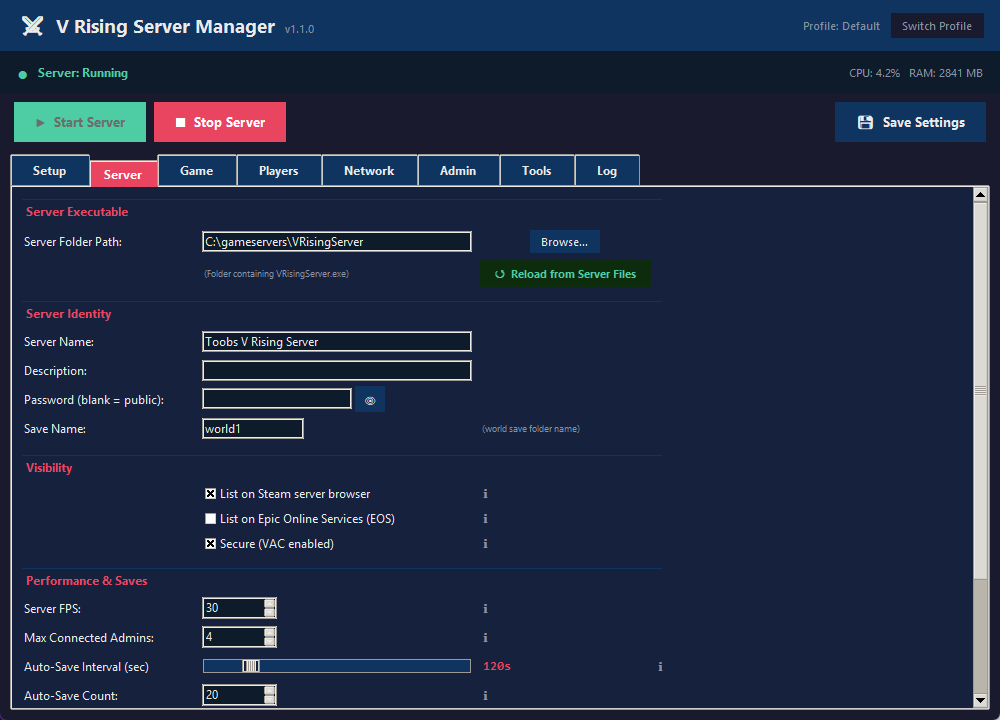
Task: Reload from Server Files
Action: pos(565,274)
